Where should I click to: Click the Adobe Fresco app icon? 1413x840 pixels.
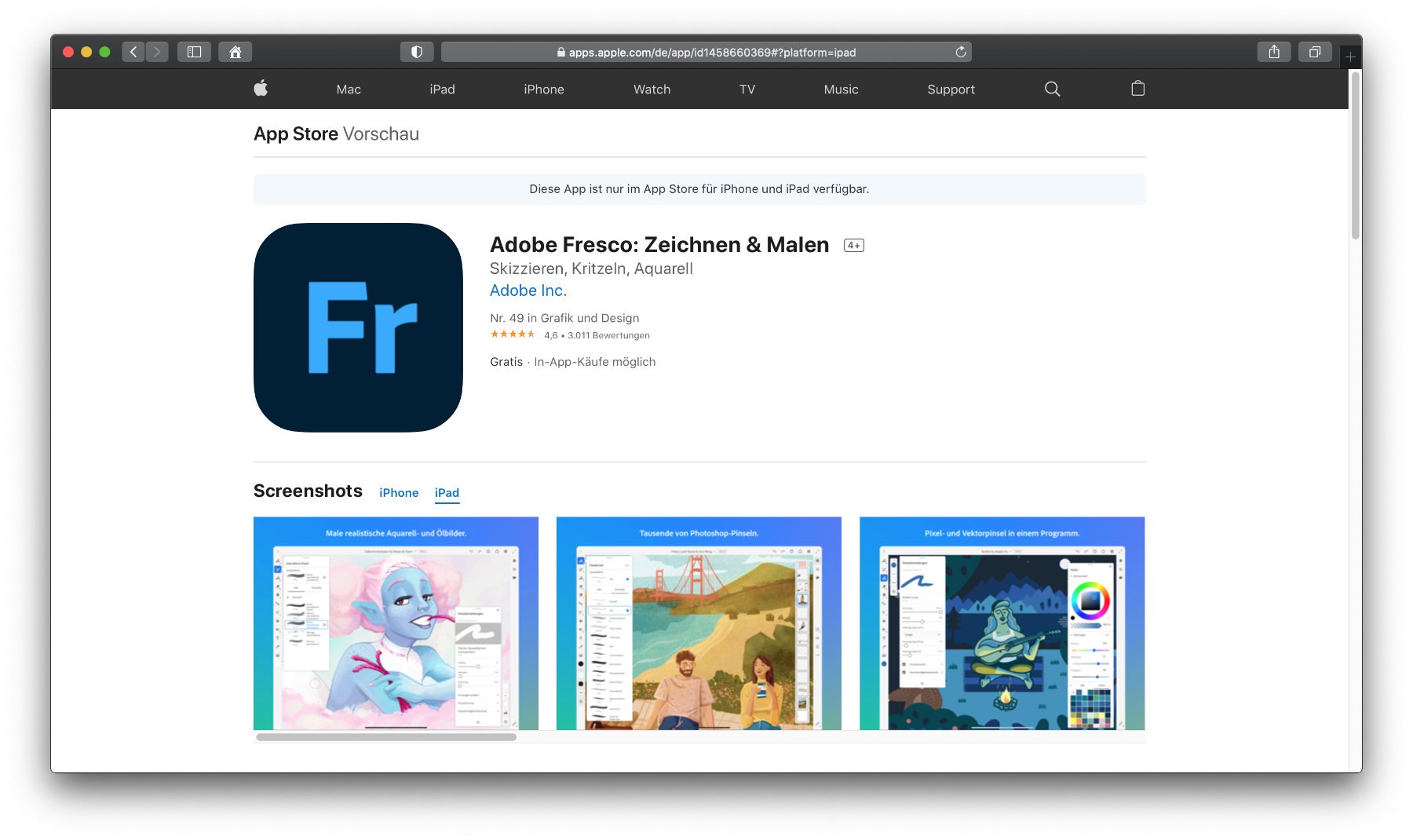point(358,327)
